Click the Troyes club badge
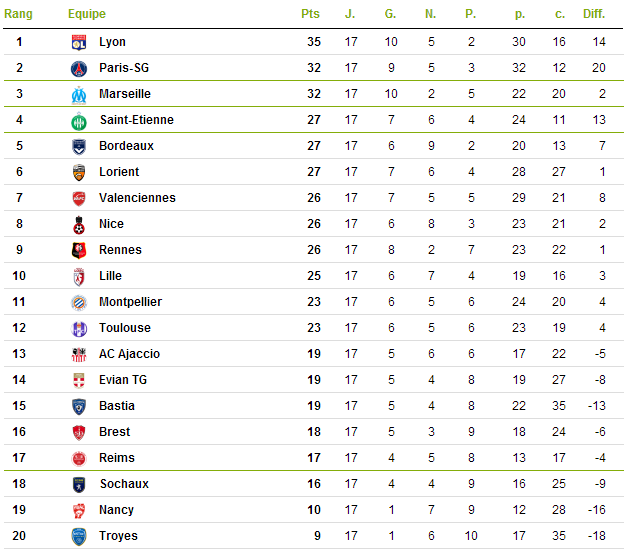The width and height of the screenshot is (627, 554). click(x=79, y=536)
